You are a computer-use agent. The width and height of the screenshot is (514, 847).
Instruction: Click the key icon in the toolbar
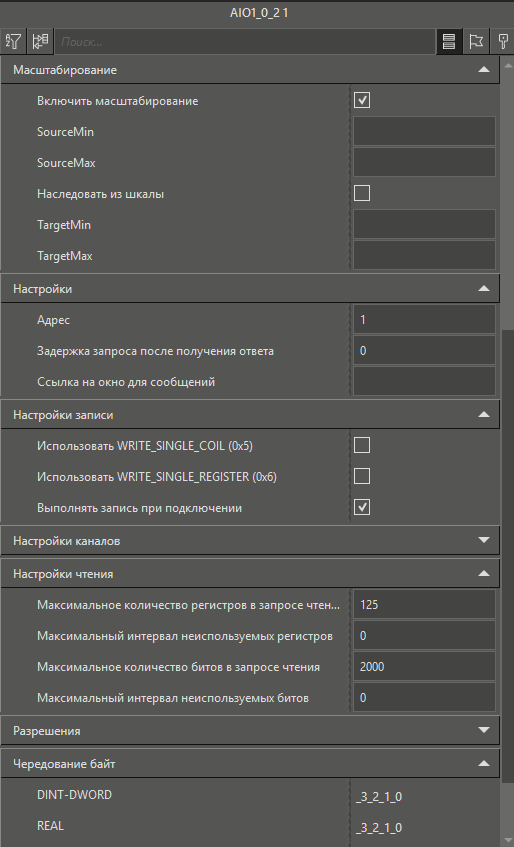click(x=503, y=41)
